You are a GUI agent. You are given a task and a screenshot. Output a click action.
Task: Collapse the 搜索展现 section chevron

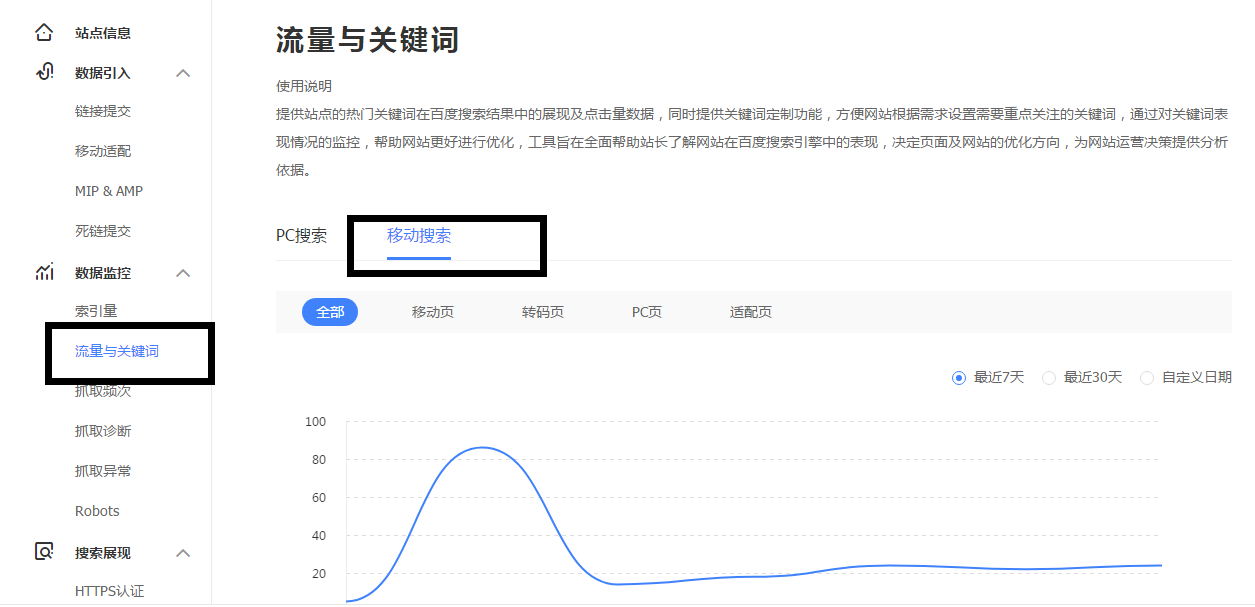click(183, 553)
